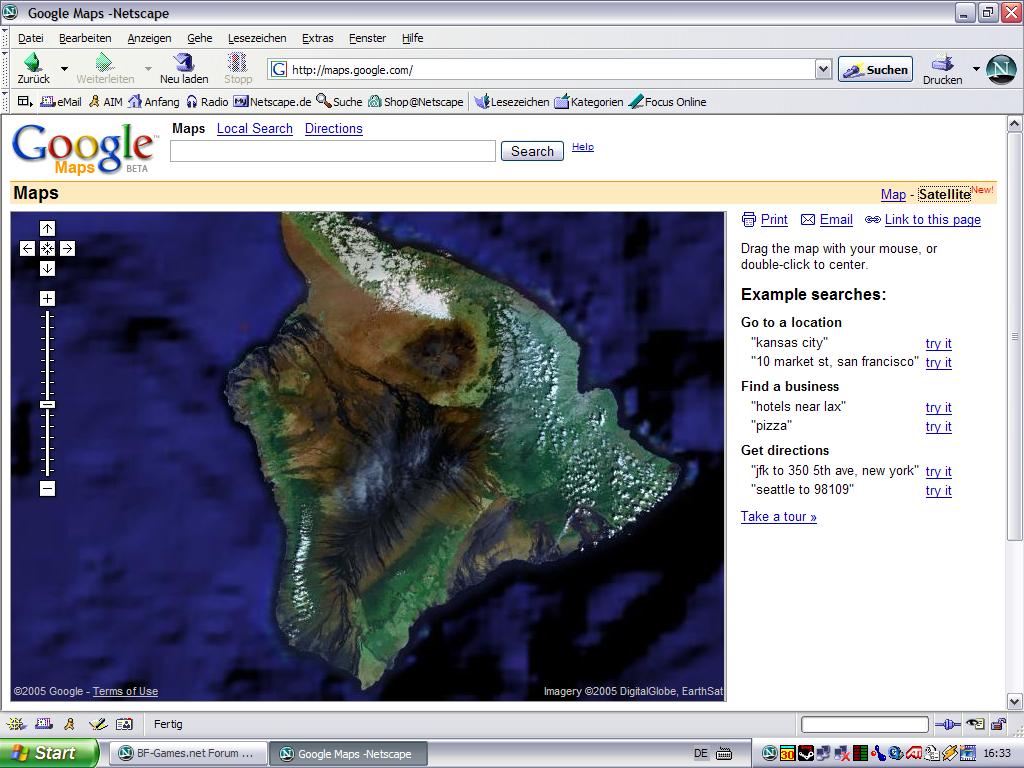Expand the URL history dropdown
Screen dimensions: 1024x768
[823, 69]
